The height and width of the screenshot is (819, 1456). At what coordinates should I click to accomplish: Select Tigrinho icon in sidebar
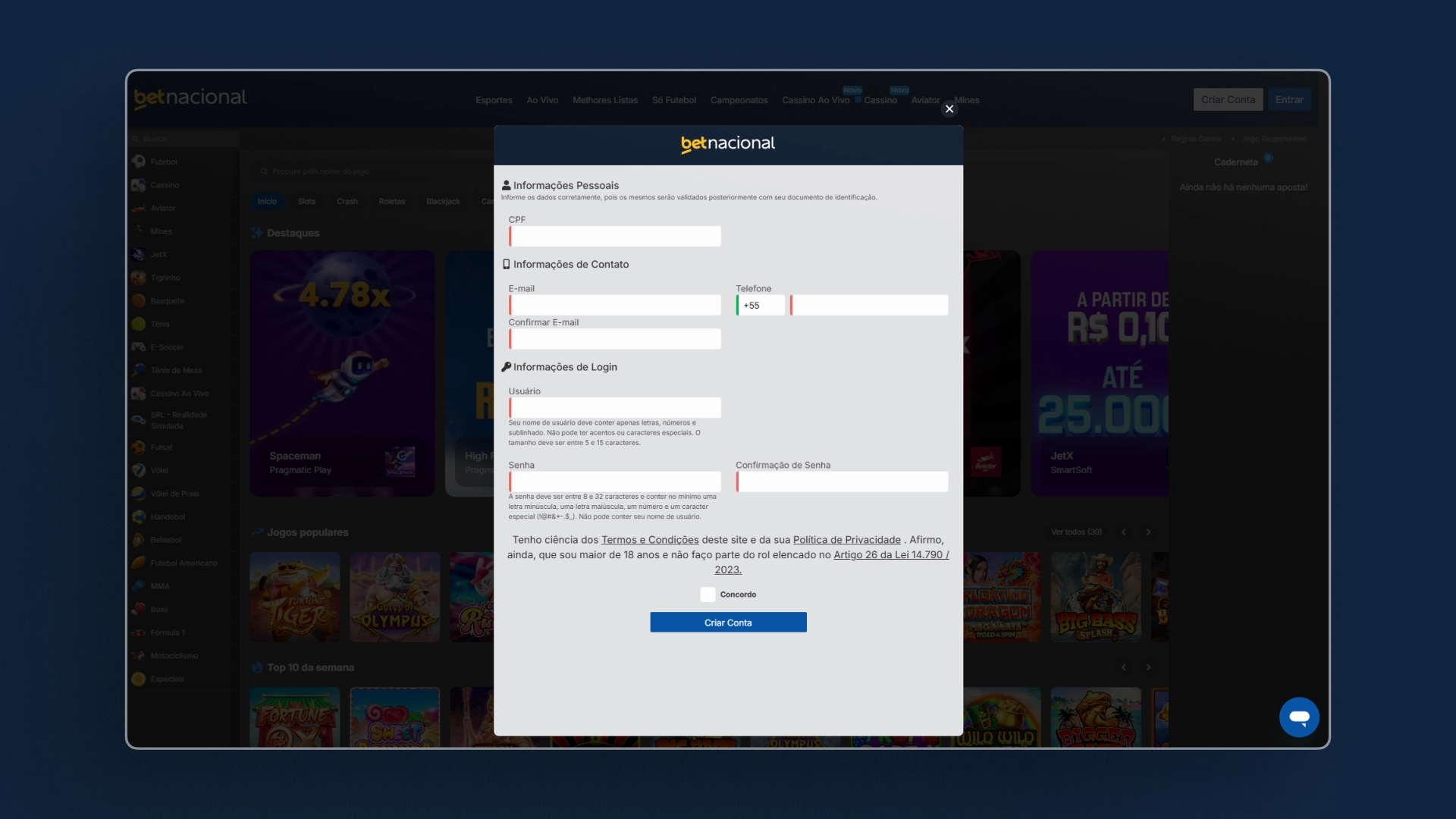tap(138, 278)
